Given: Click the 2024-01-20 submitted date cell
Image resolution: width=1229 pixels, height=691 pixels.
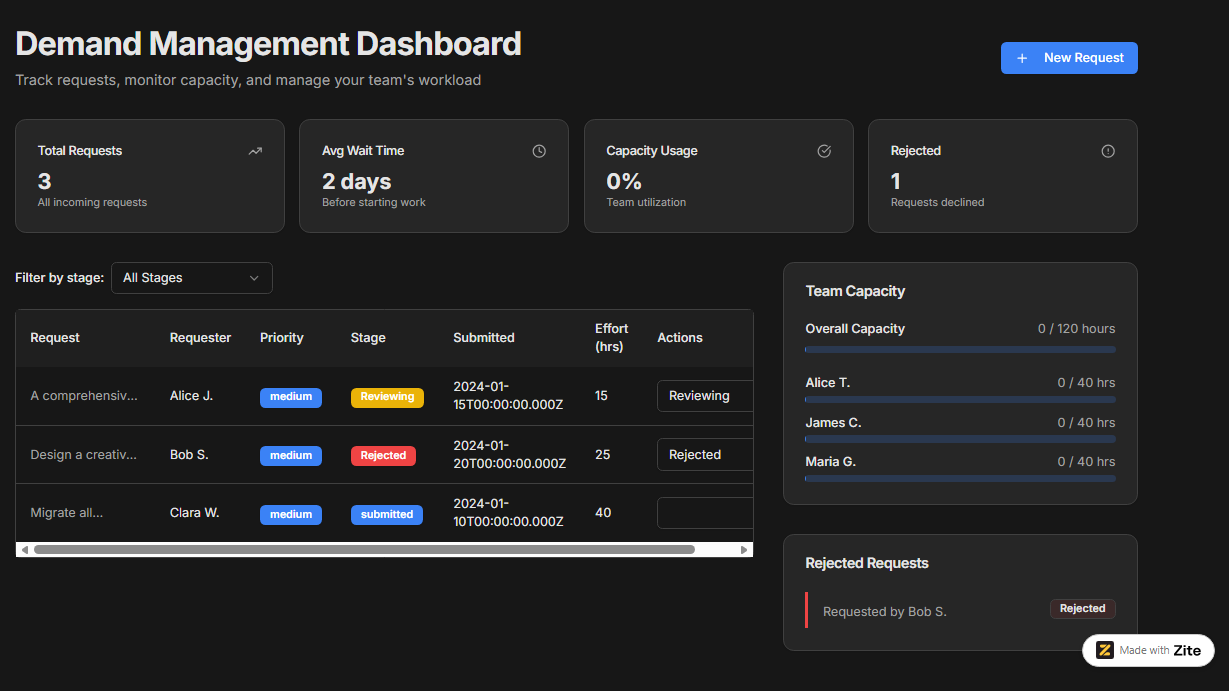Looking at the screenshot, I should tap(510, 455).
